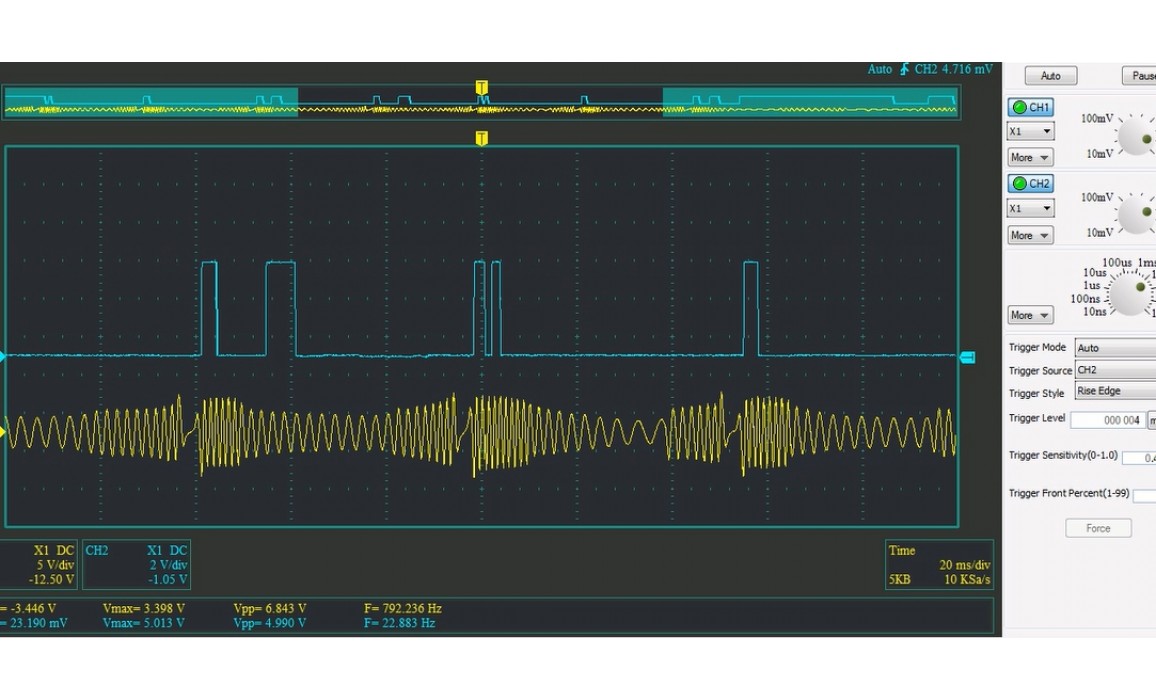Click the yellow T trigger marker above main graph
1156x700 pixels.
coord(481,138)
